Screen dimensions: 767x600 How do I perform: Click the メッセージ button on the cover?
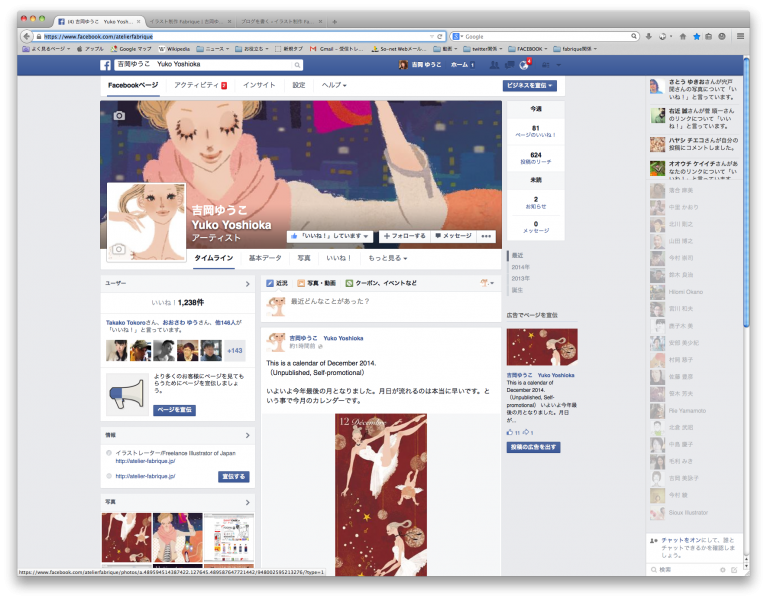pyautogui.click(x=453, y=236)
